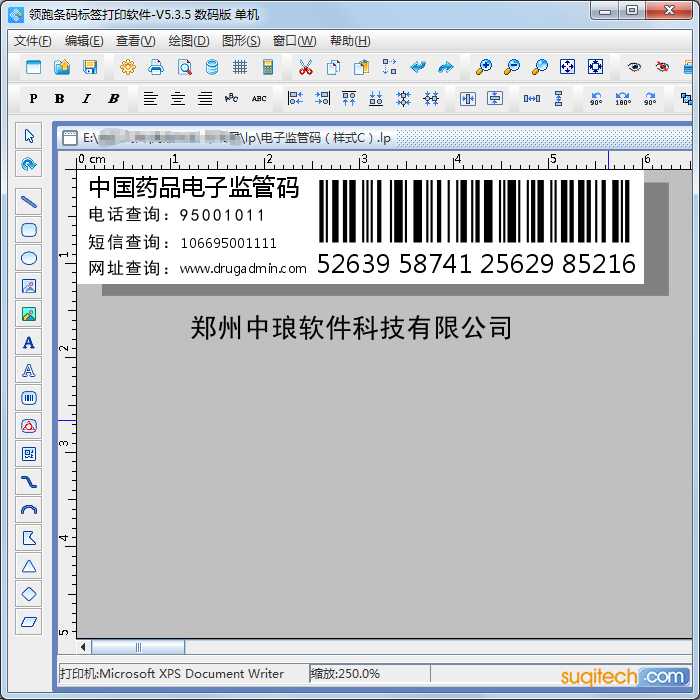Hide objects with the crossed-out red eye icon
Viewport: 700px width, 700px height.
coord(662,67)
